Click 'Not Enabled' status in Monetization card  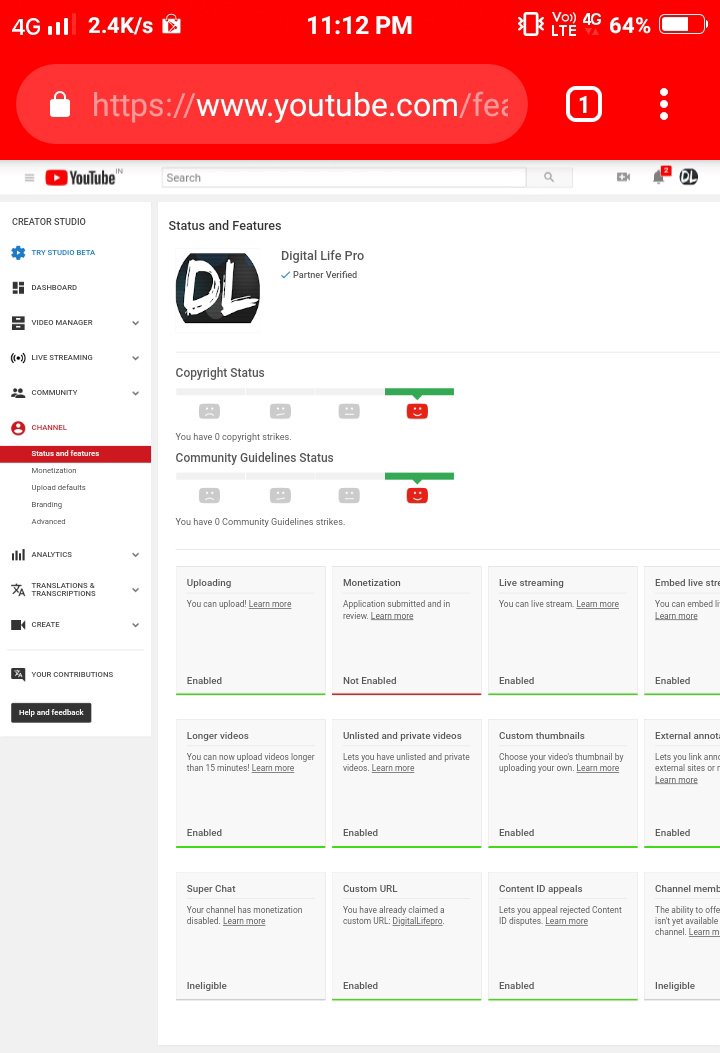pyautogui.click(x=369, y=680)
